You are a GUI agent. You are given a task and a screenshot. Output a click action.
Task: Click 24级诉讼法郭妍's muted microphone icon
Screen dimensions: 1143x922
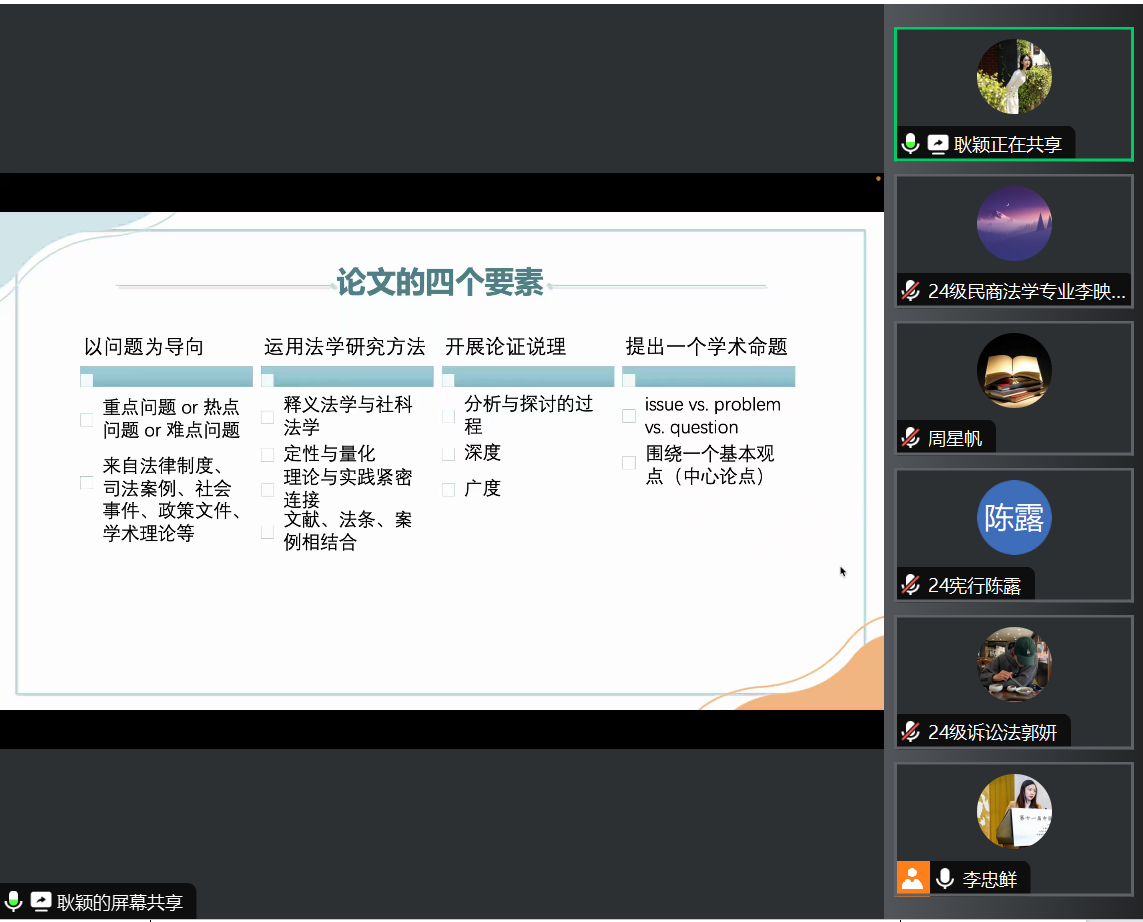910,732
